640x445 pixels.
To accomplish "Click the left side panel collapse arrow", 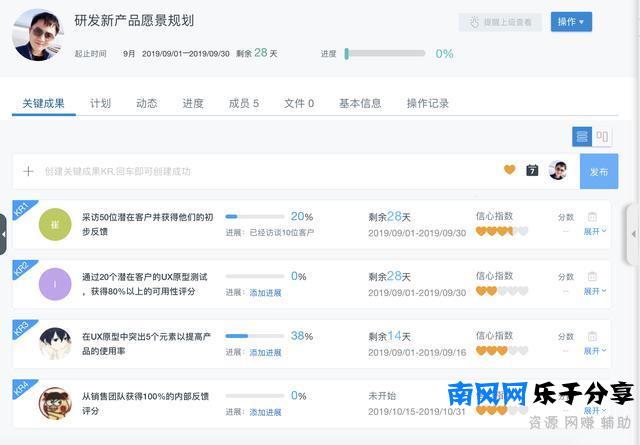I will pos(3,234).
